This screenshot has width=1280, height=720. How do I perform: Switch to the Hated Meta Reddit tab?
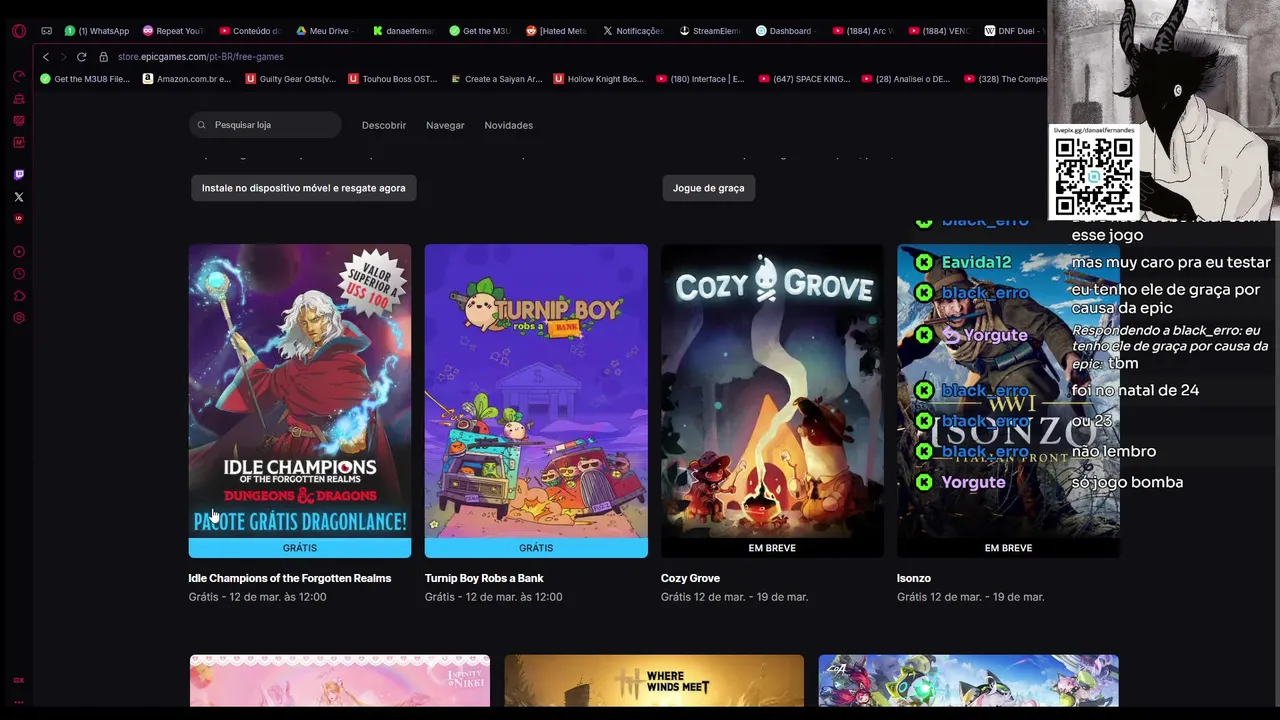click(557, 31)
